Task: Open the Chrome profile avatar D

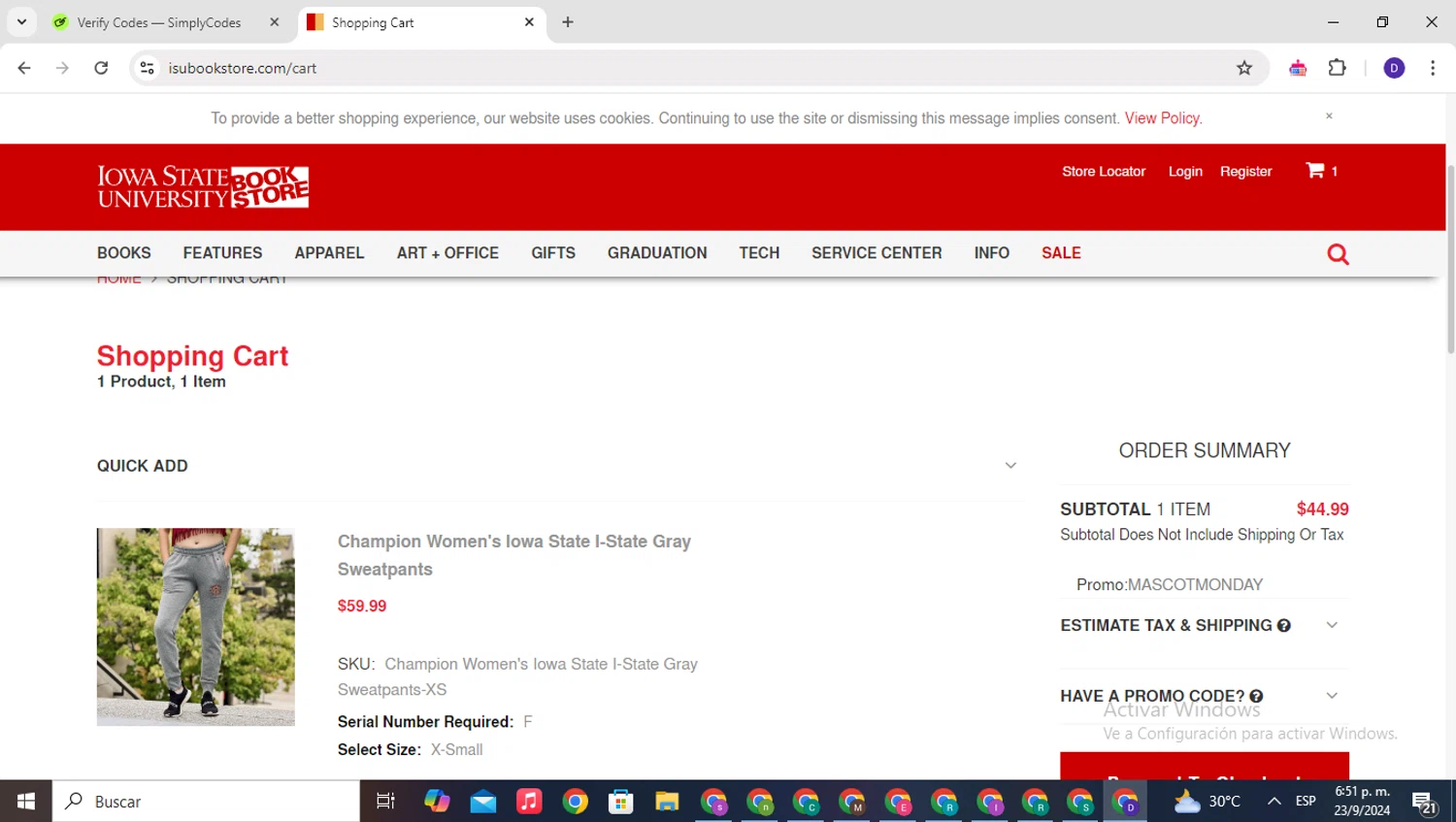Action: coord(1394,68)
